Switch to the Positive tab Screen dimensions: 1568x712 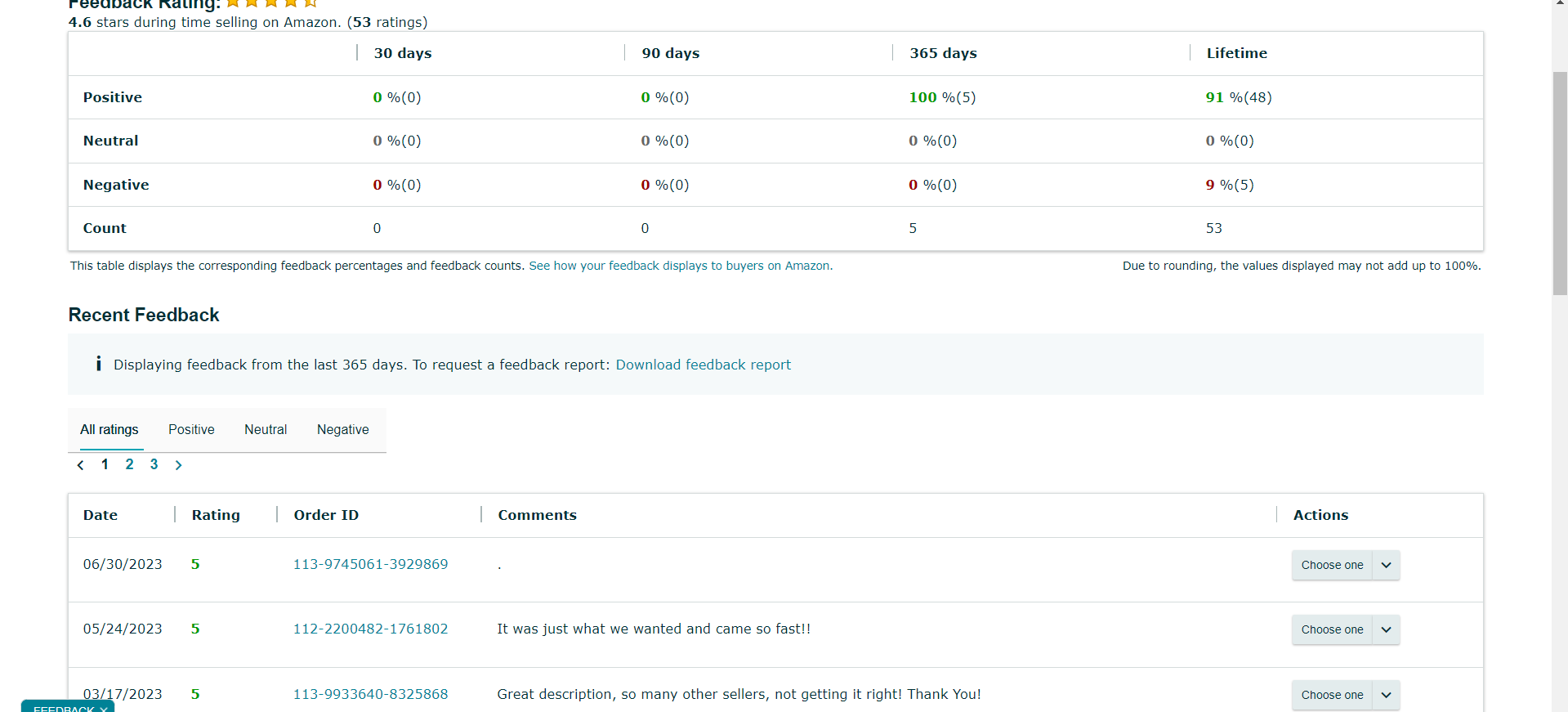point(191,429)
